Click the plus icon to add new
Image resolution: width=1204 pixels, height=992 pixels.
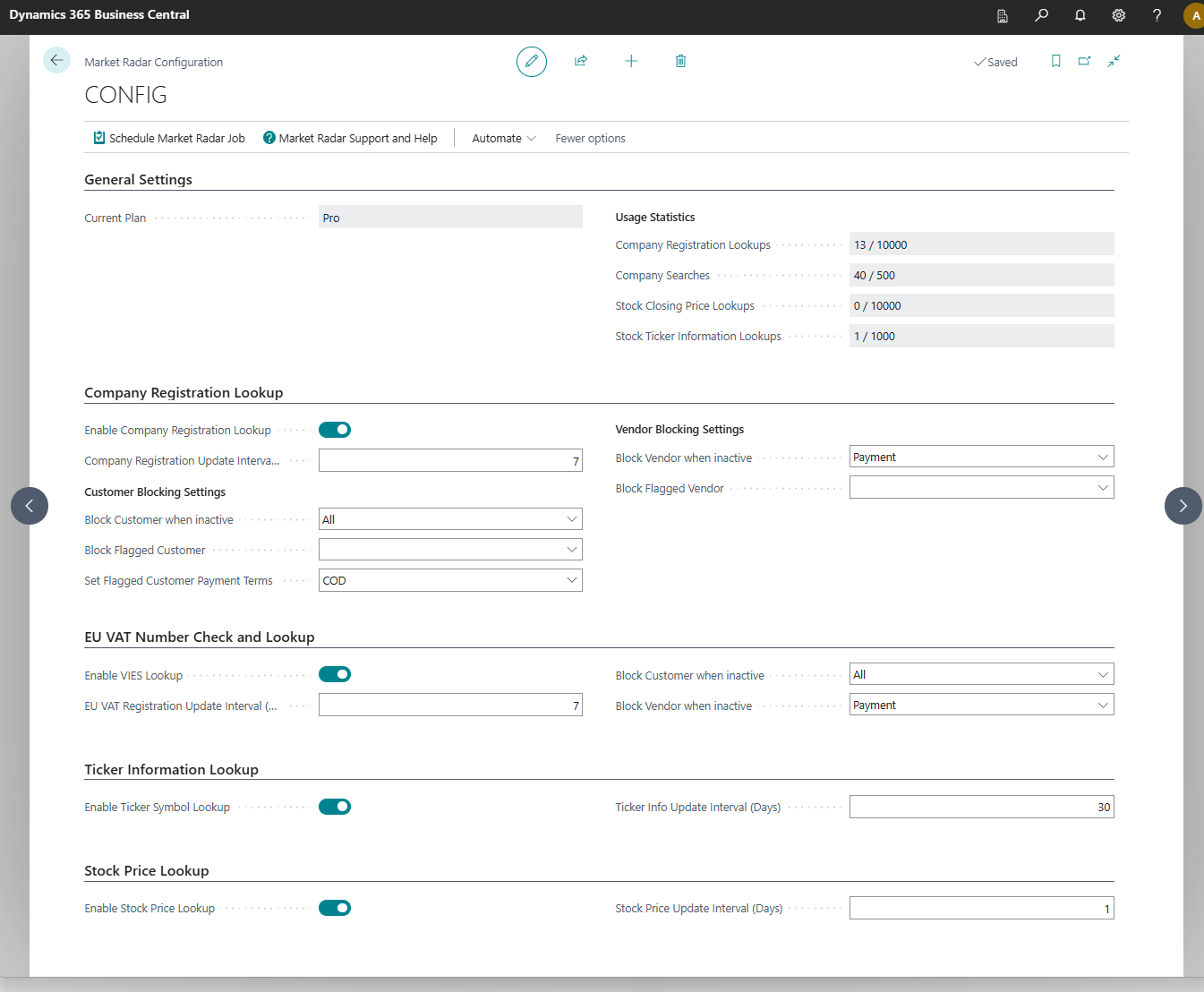631,61
